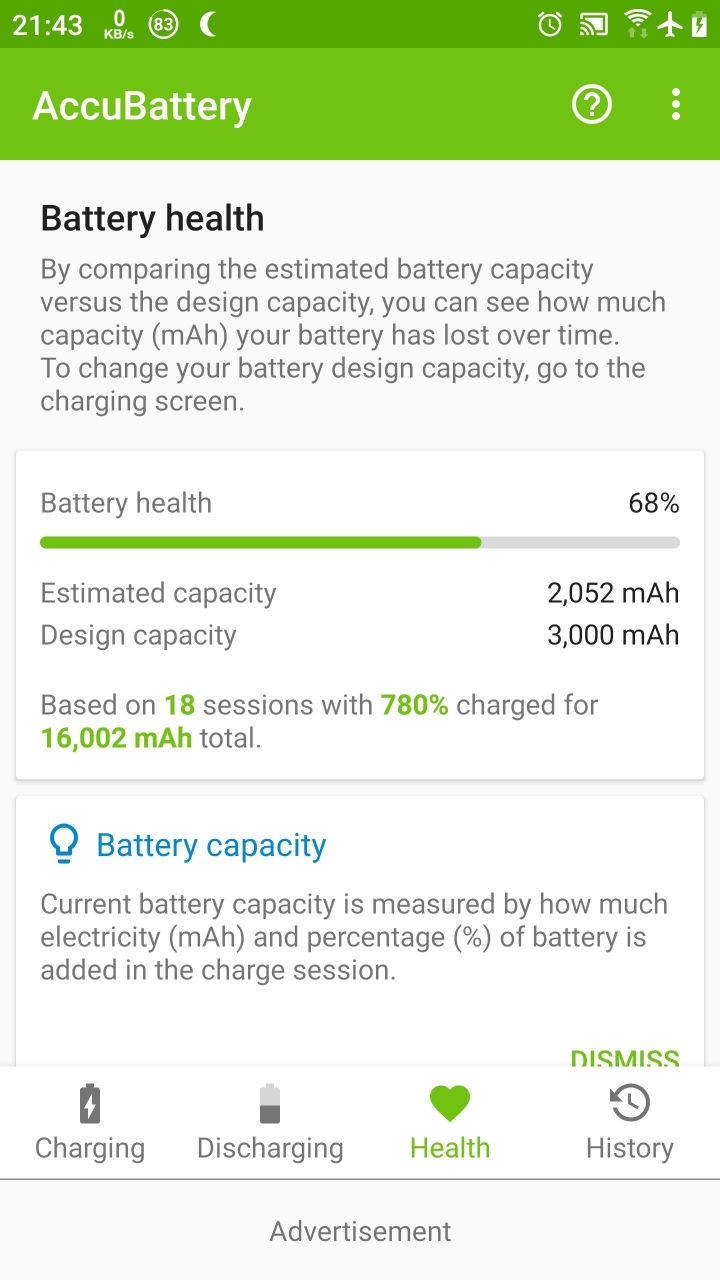720x1280 pixels.
Task: Tap the airplane mode status icon
Action: coord(670,24)
